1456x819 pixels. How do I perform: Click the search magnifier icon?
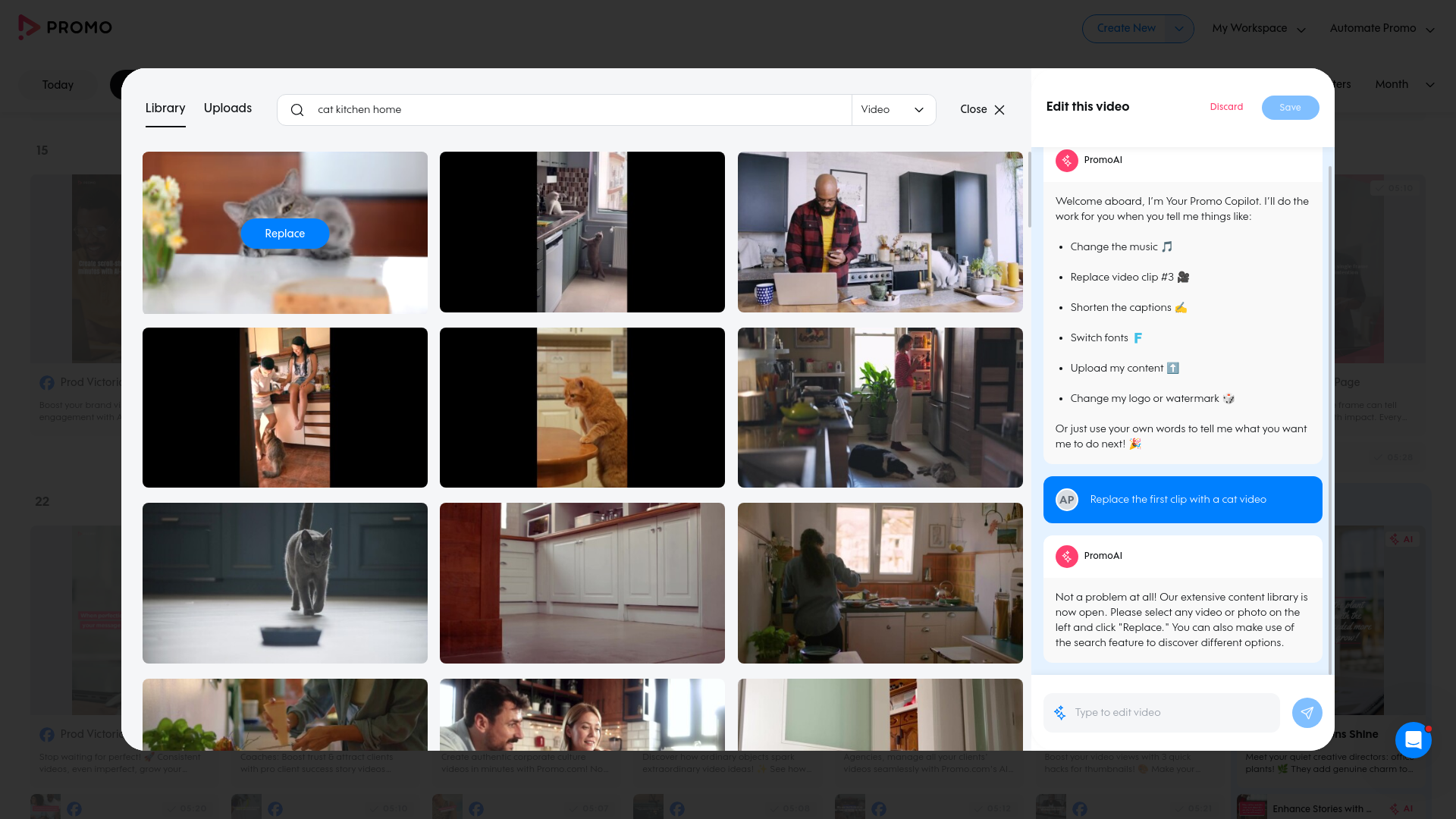pos(297,110)
